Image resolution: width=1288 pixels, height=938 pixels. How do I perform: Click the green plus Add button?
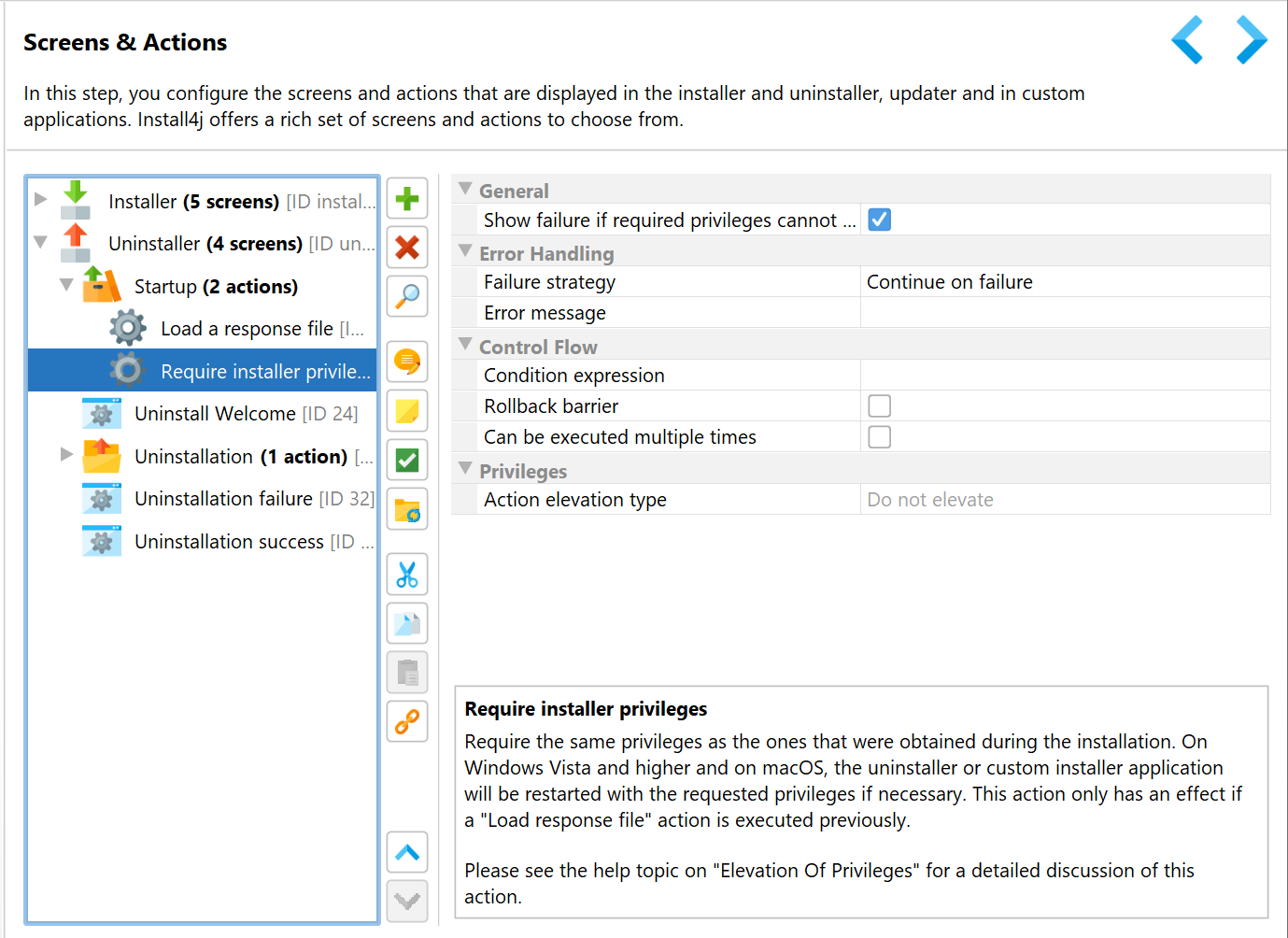(407, 199)
